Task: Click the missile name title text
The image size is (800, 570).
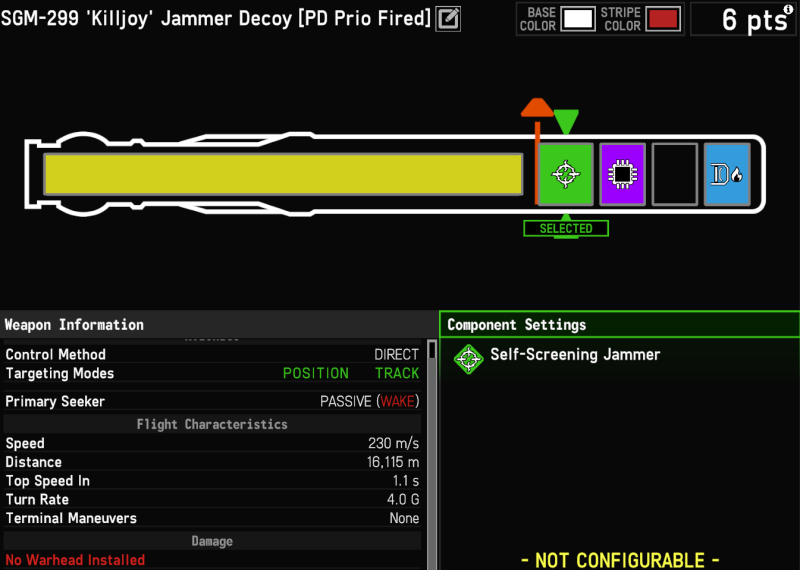Action: [x=216, y=18]
